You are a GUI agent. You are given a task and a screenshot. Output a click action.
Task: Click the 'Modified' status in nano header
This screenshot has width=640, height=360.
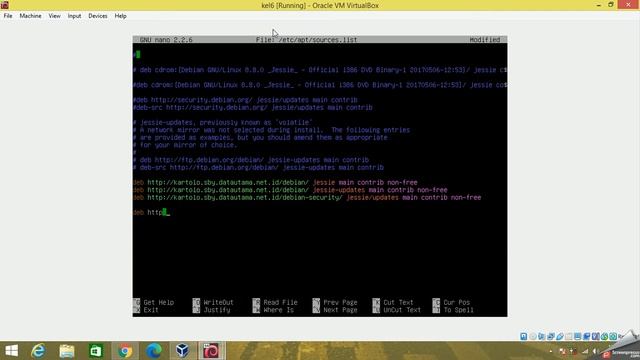tap(484, 40)
